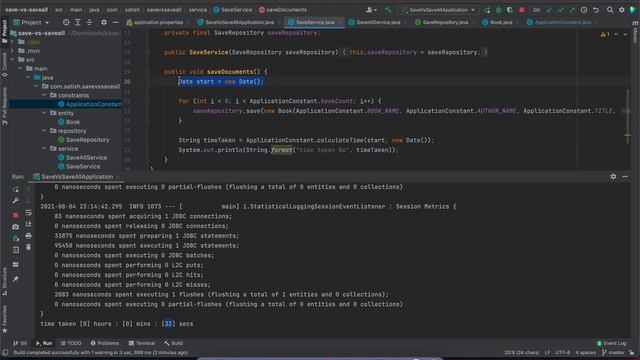Click camera thread dump icon
The image size is (640, 360).
tap(16, 227)
